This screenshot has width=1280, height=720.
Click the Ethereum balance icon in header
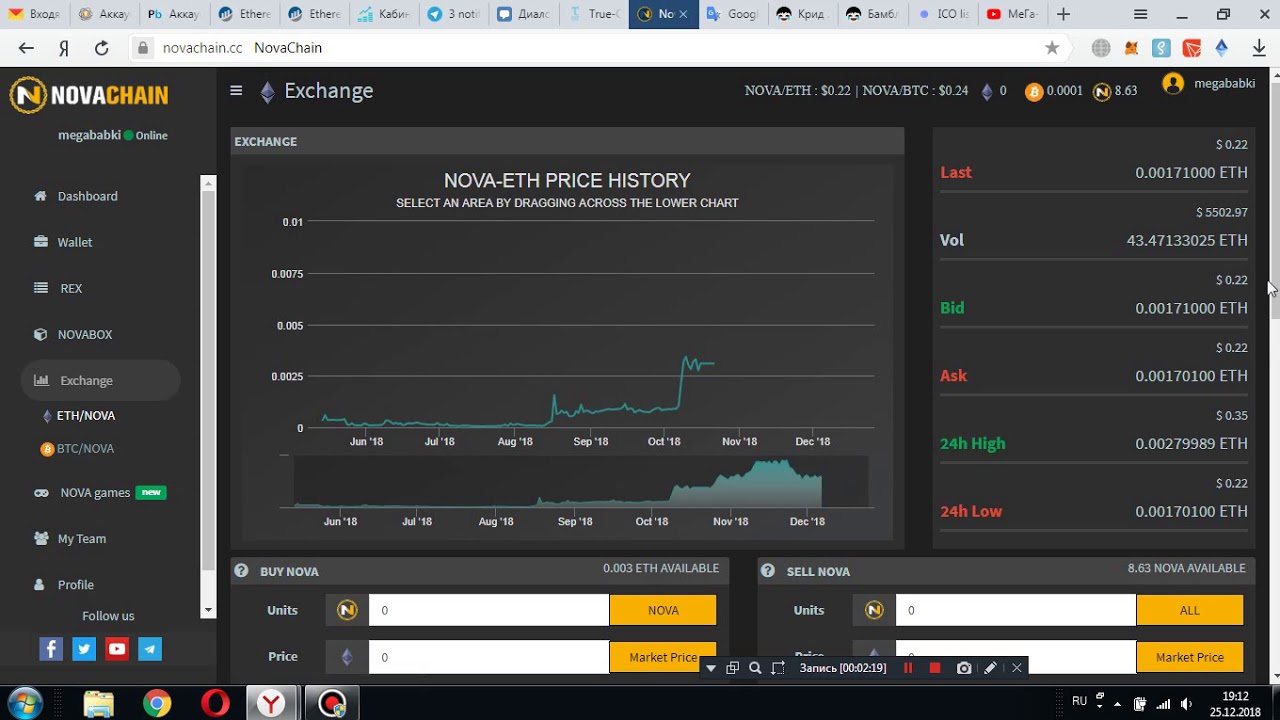coord(987,92)
